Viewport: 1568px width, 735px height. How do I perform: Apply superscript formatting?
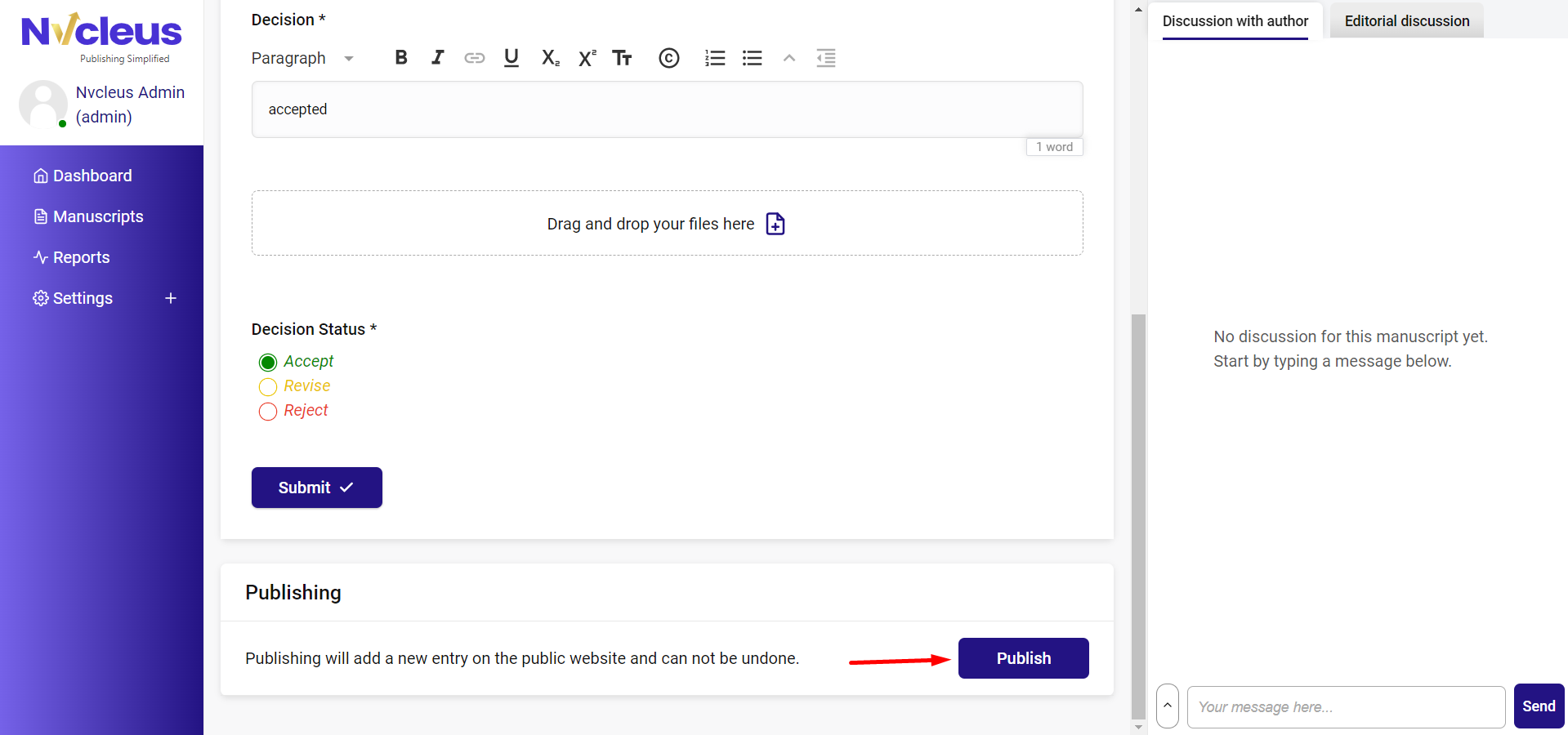coord(587,58)
